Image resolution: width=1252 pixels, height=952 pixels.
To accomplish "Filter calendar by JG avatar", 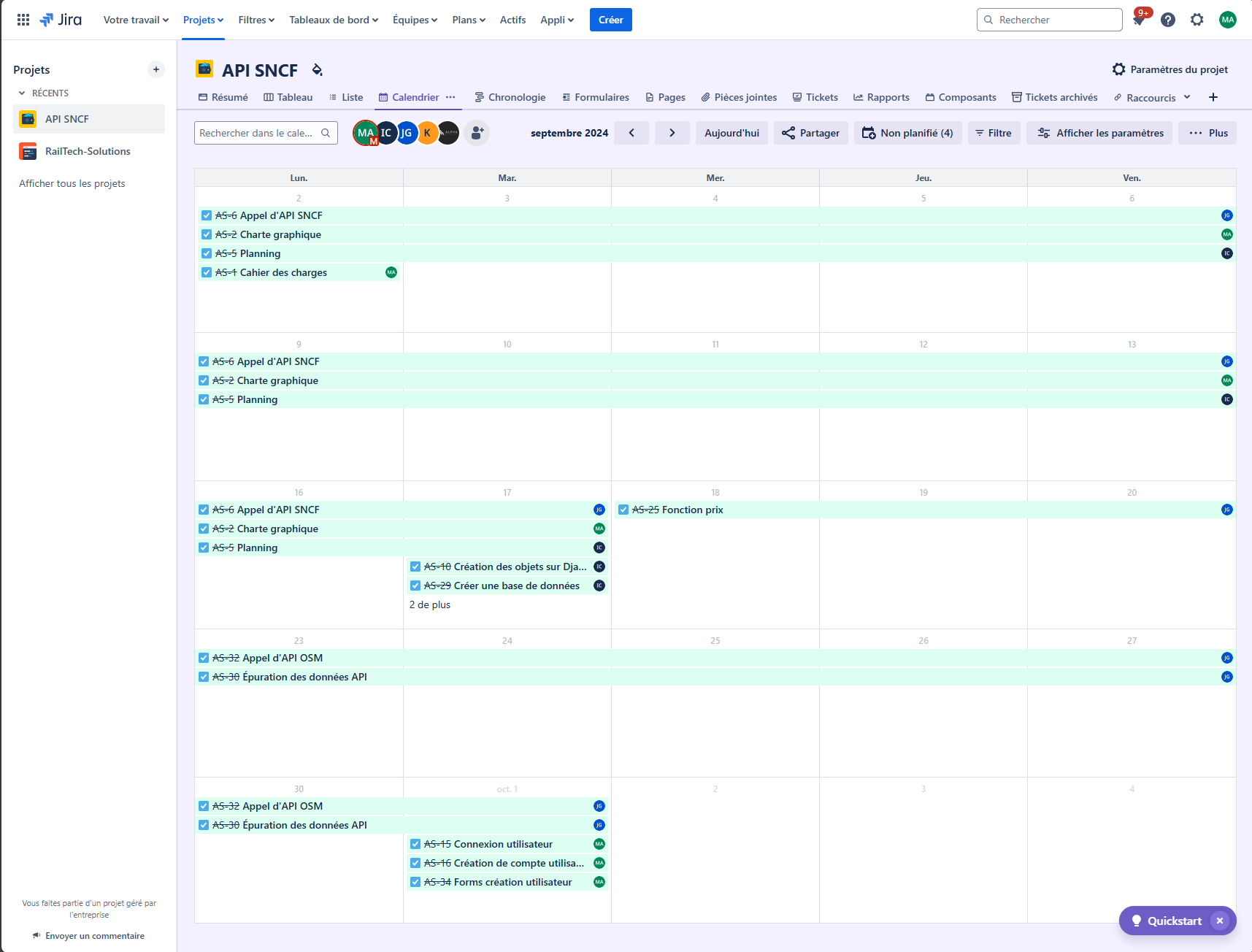I will (x=407, y=133).
